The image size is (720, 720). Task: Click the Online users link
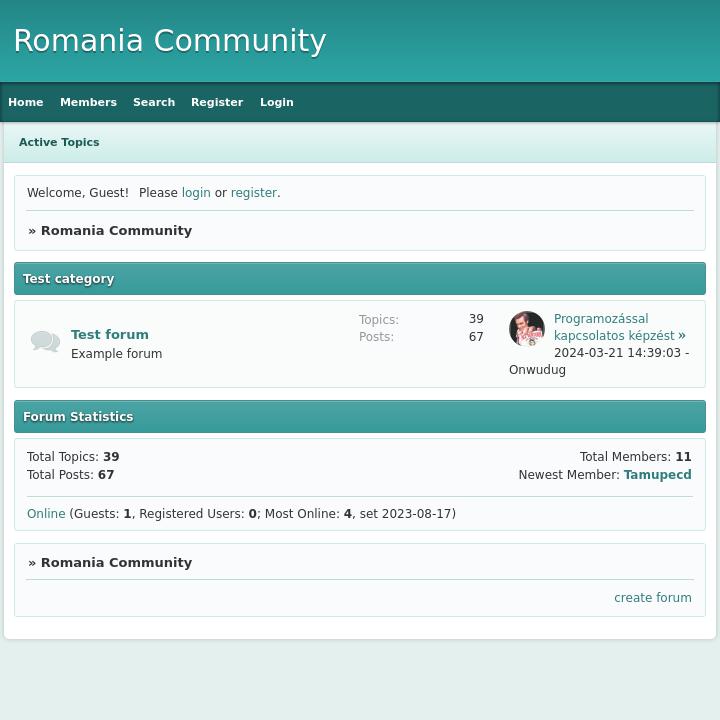click(x=46, y=514)
